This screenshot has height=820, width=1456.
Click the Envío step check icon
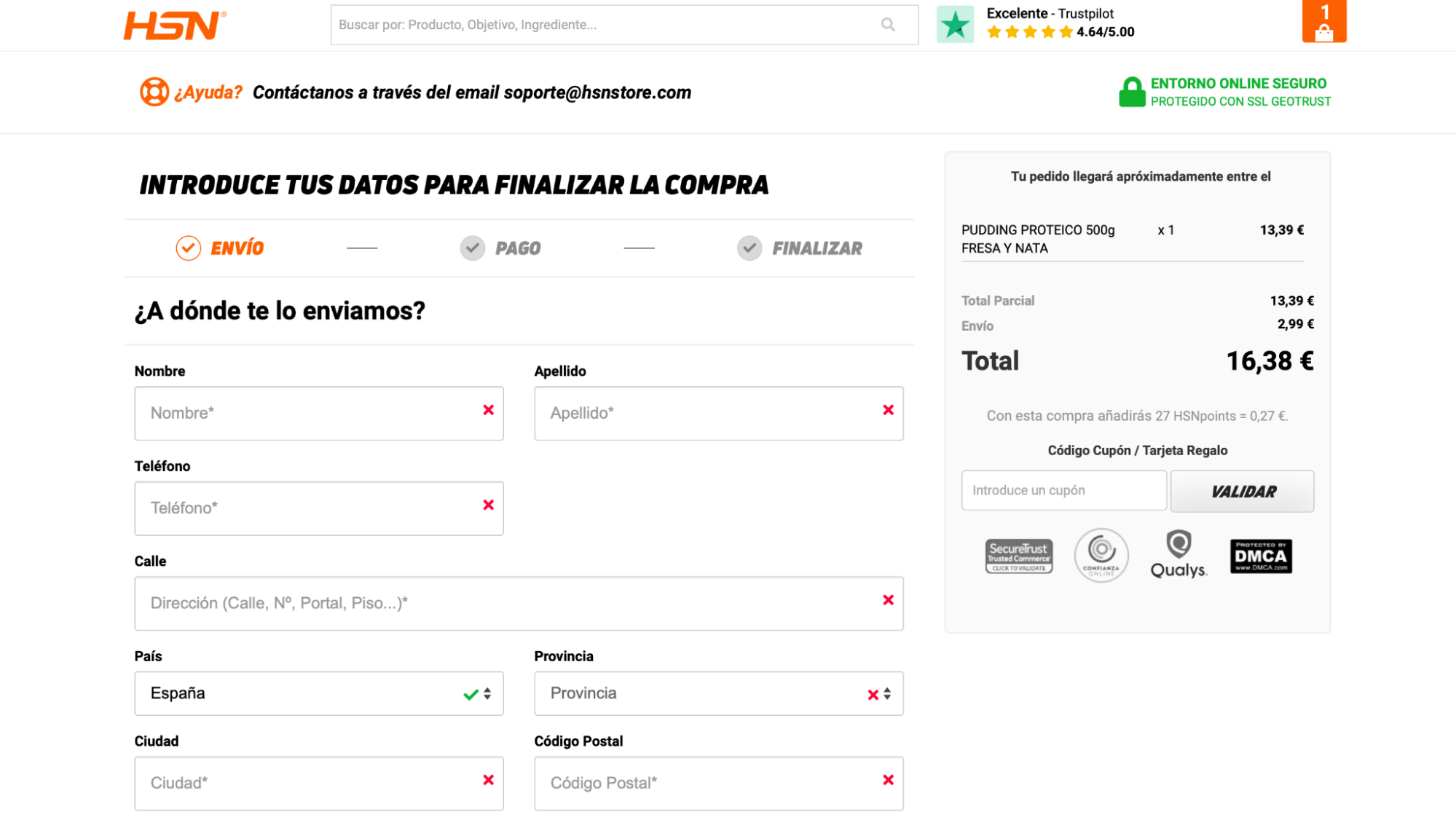pyautogui.click(x=188, y=248)
